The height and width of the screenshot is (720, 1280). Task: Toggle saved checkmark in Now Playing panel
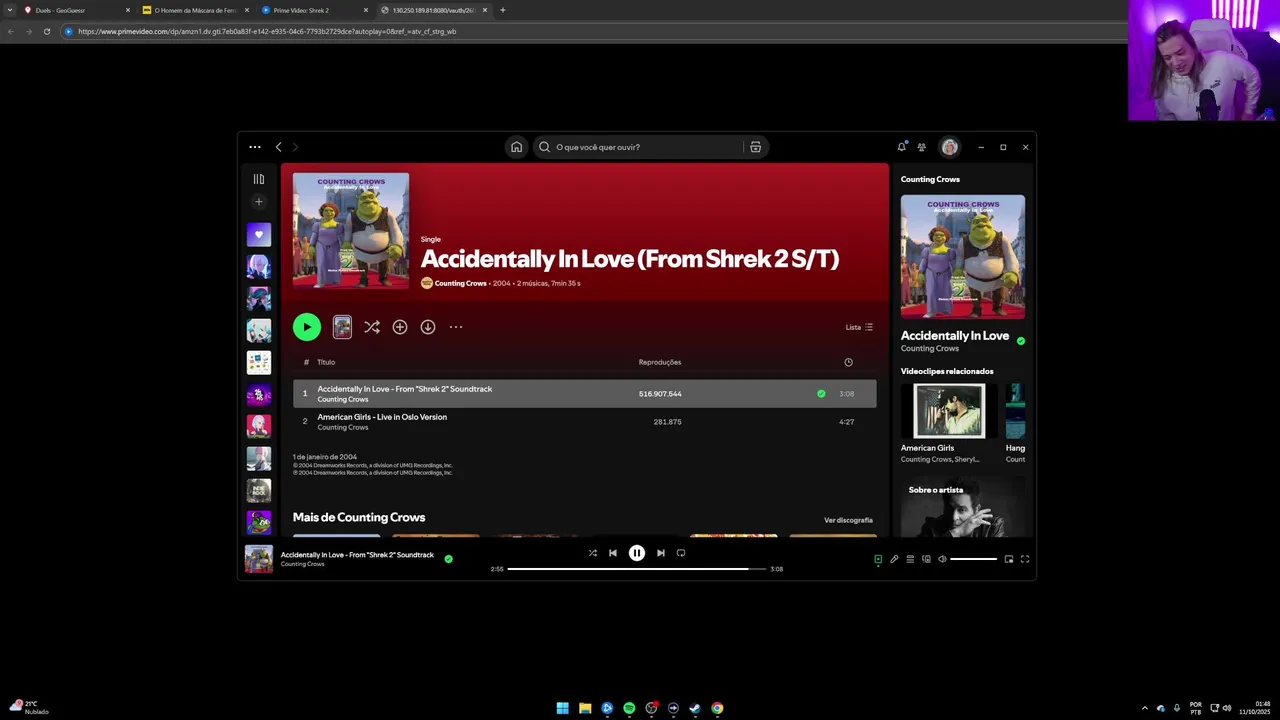pyautogui.click(x=1021, y=341)
